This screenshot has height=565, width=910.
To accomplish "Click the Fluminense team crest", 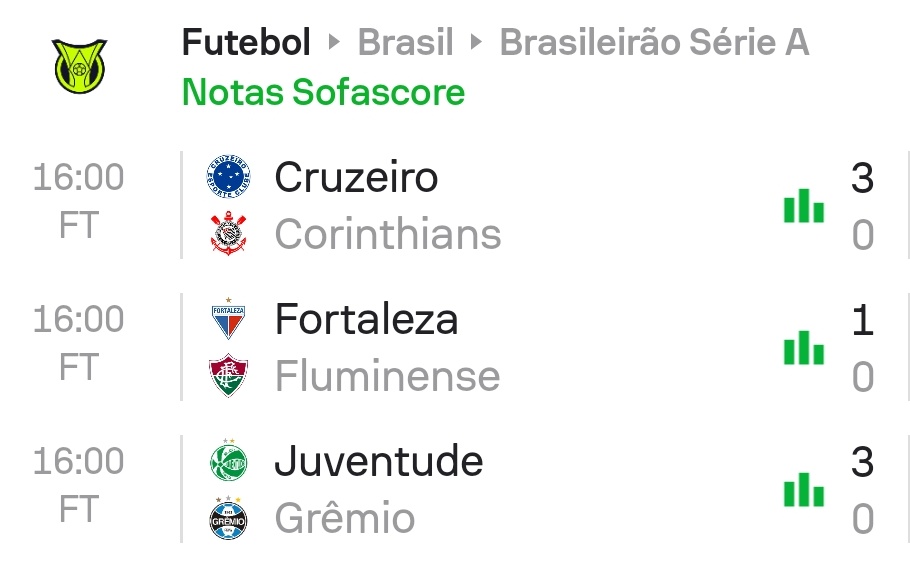I will click(x=228, y=376).
